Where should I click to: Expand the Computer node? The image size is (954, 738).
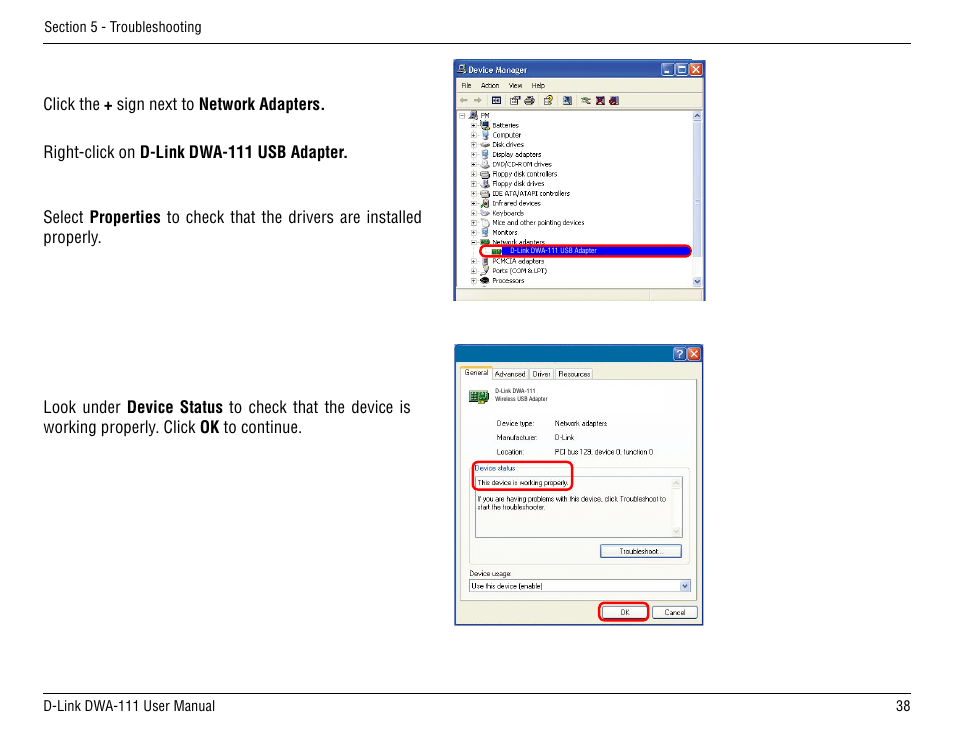(x=473, y=135)
